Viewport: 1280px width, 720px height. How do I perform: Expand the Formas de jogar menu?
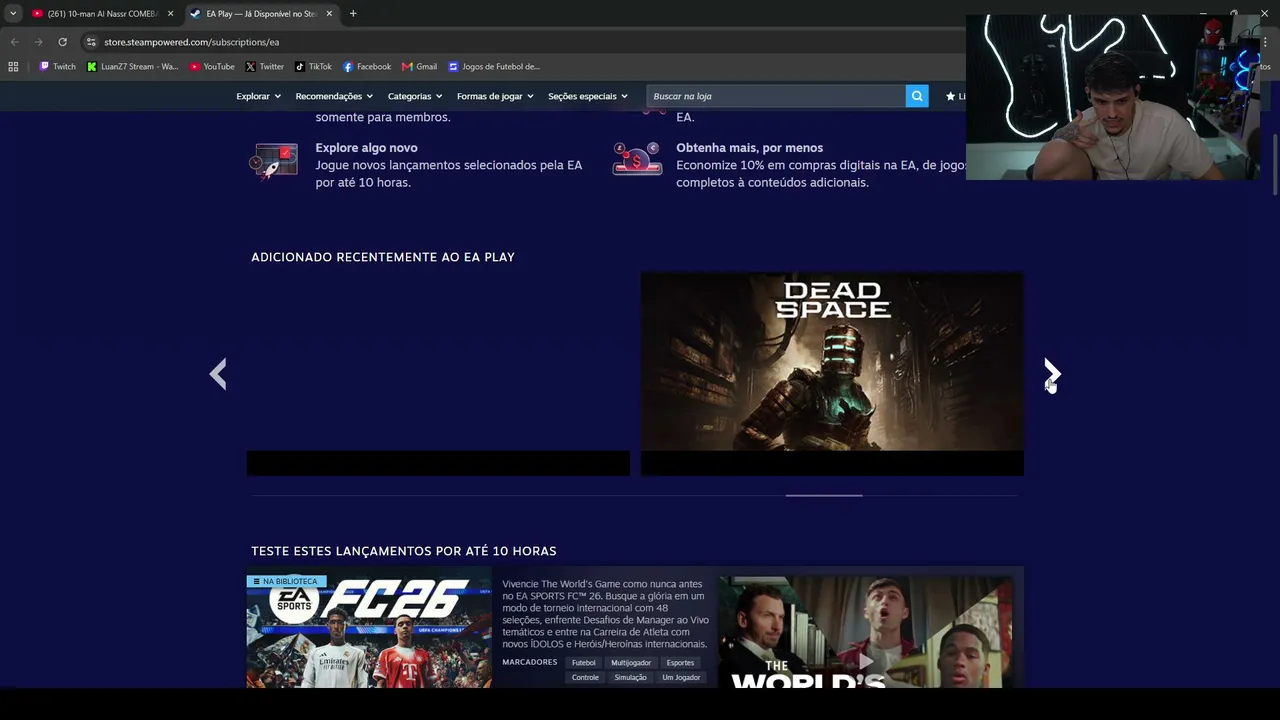[x=495, y=96]
